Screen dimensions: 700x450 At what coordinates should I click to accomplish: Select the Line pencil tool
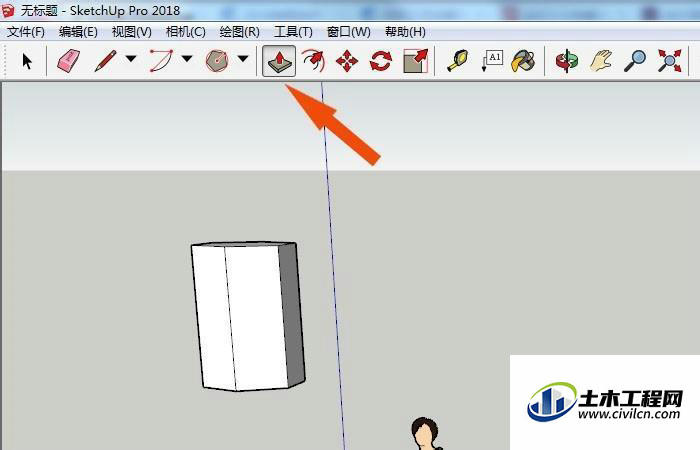click(x=106, y=61)
